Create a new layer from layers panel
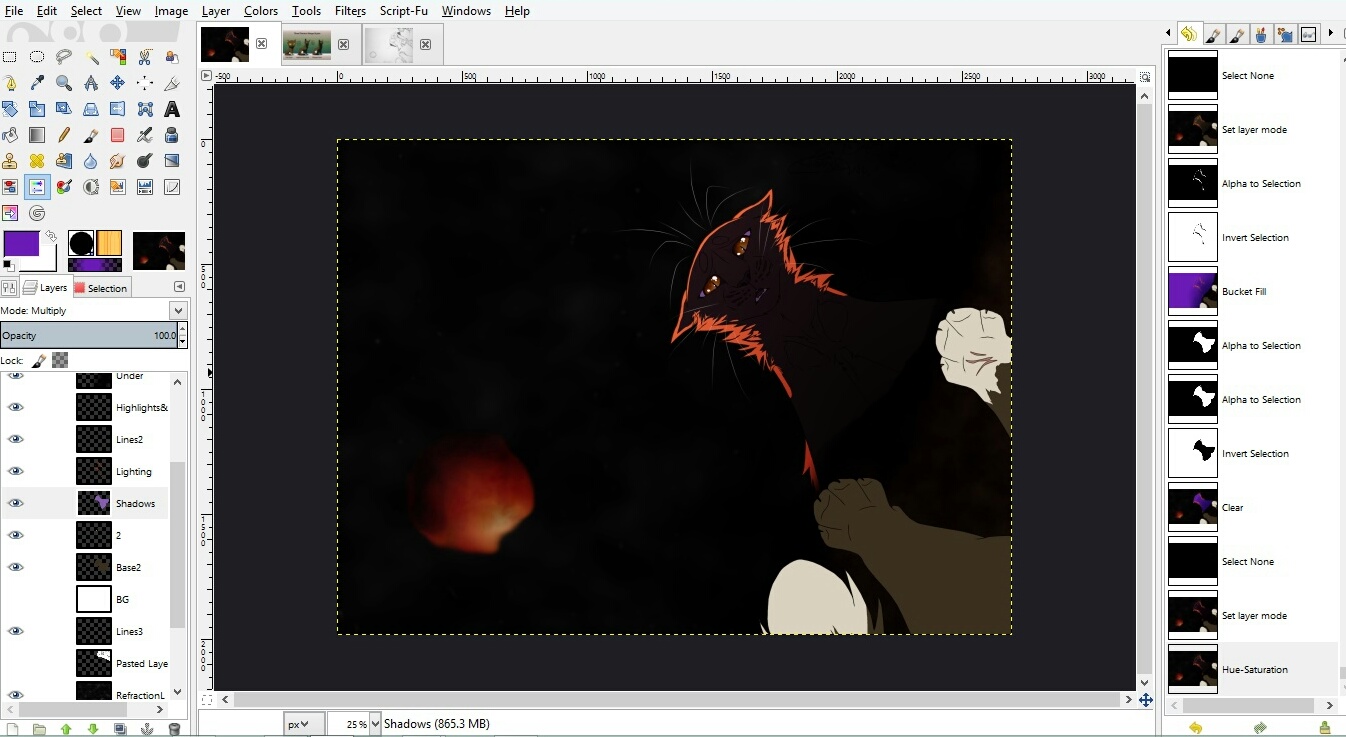The image size is (1346, 737). 12,729
